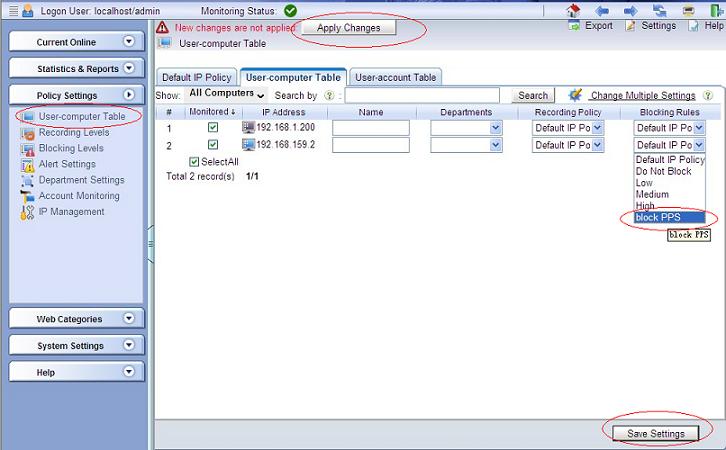Go to the home page icon
This screenshot has height=450, width=726.
573,10
